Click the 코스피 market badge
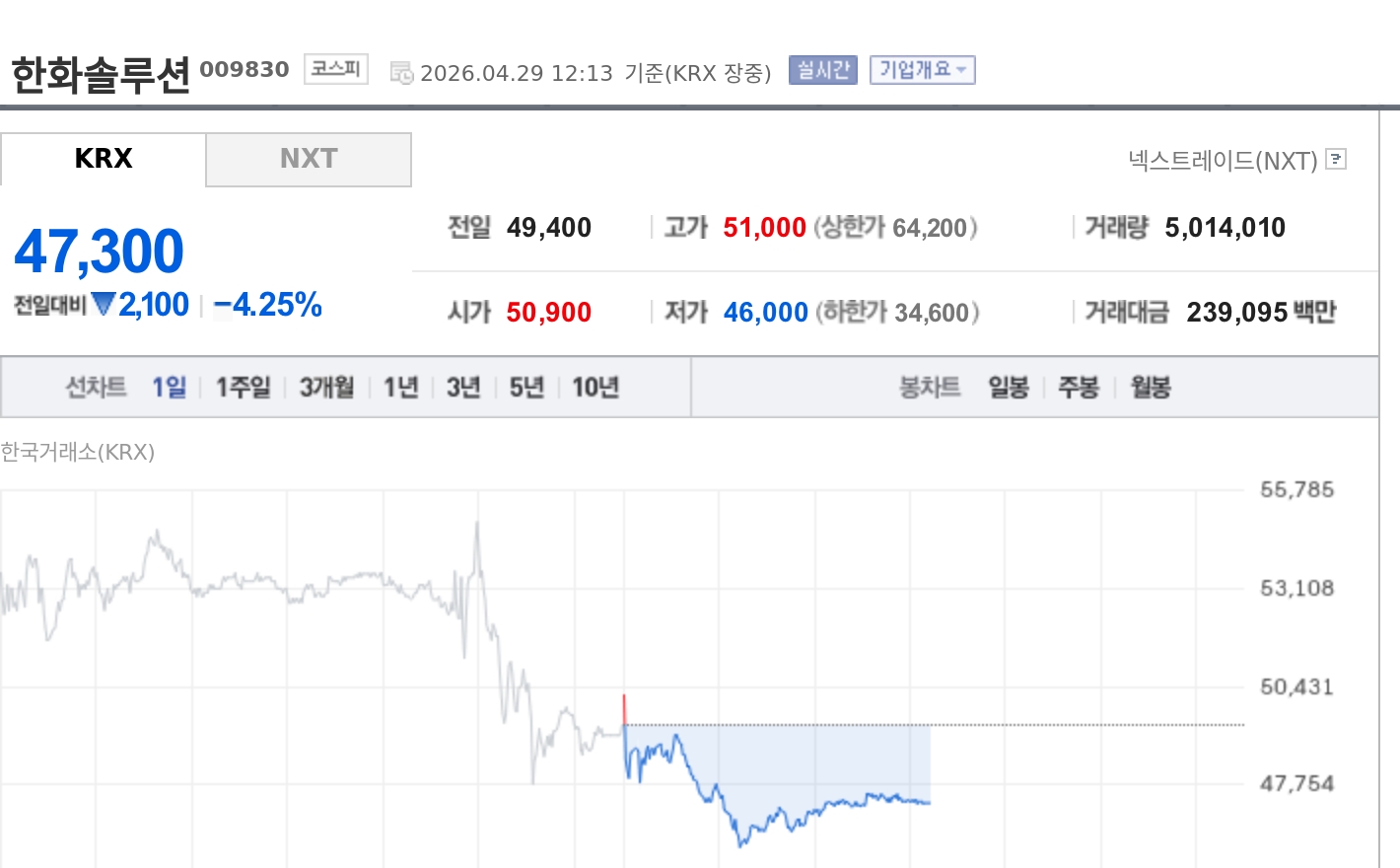 tap(335, 68)
